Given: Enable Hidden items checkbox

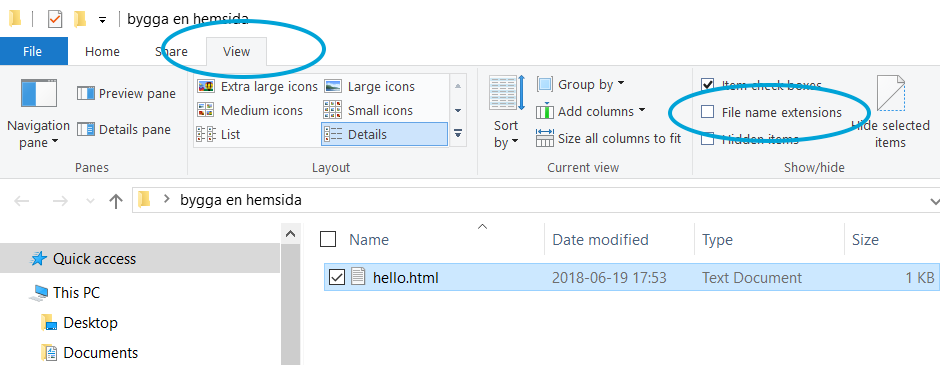Looking at the screenshot, I should point(708,139).
